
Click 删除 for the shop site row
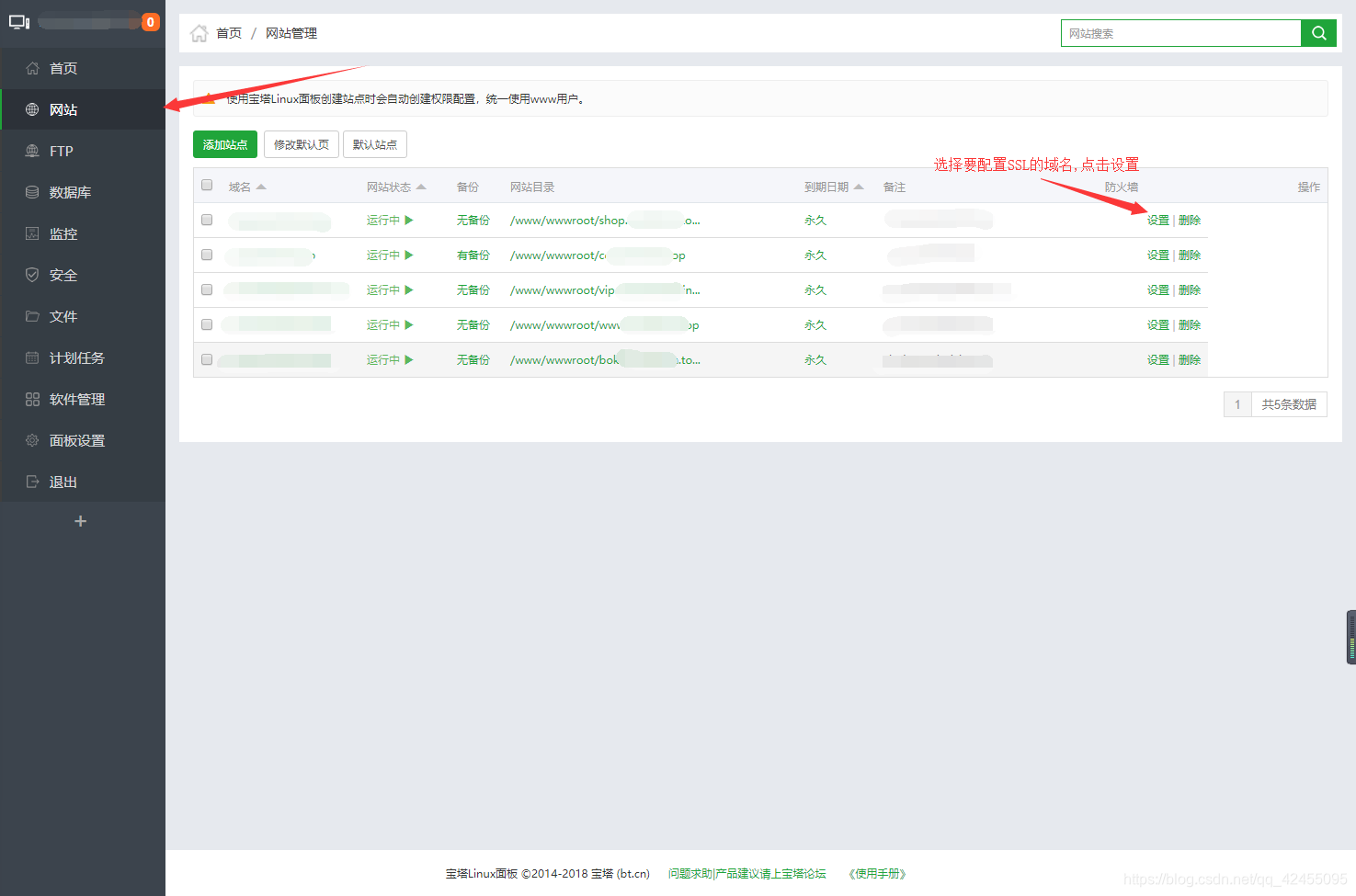[1190, 220]
